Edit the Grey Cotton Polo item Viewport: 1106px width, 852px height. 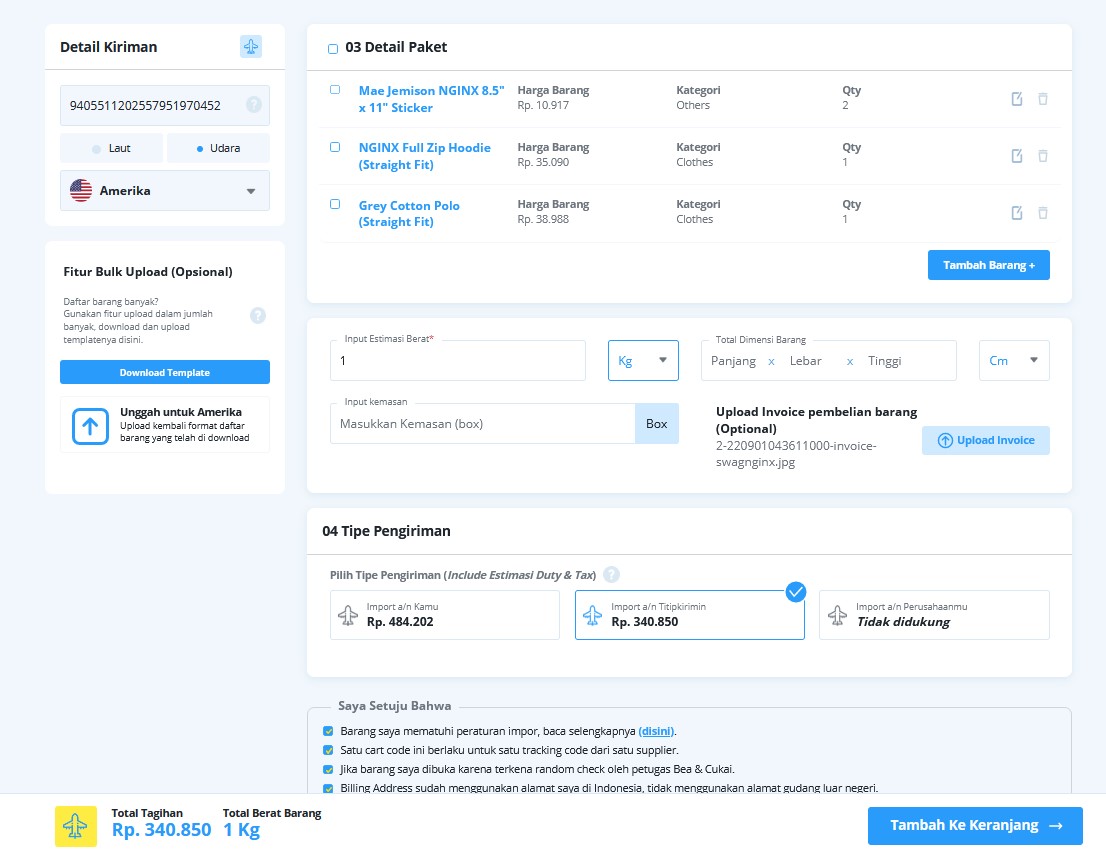[x=1017, y=213]
